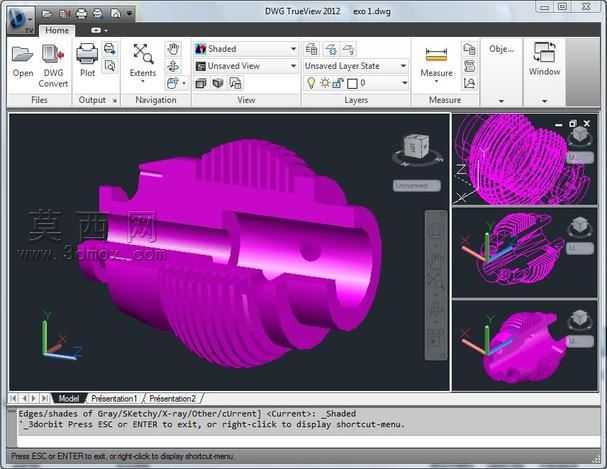This screenshot has height=469, width=607.
Task: Toggle the layer on/off lightbulb
Action: 311,83
